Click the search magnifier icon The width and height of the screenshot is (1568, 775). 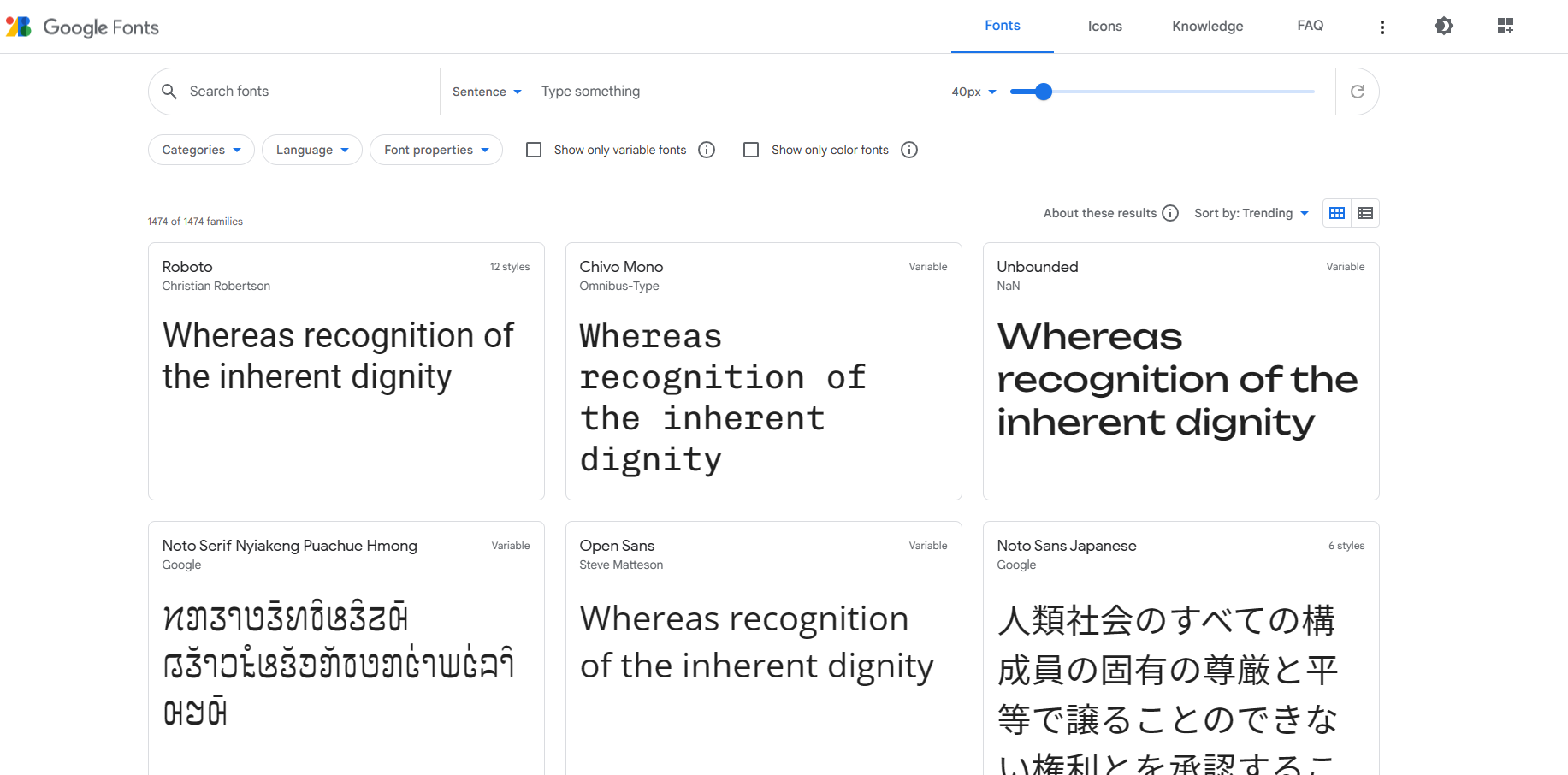(x=169, y=91)
